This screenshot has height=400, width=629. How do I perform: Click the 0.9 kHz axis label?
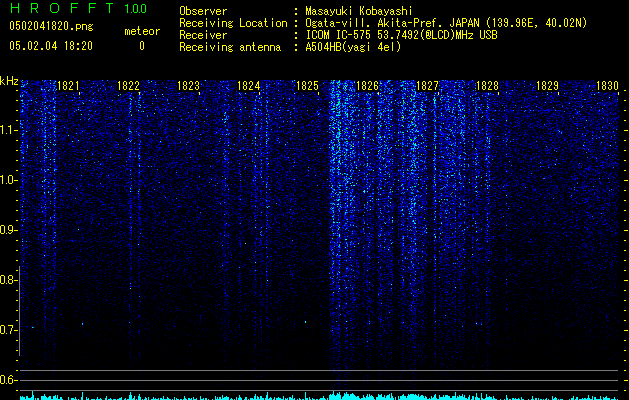coord(7,230)
